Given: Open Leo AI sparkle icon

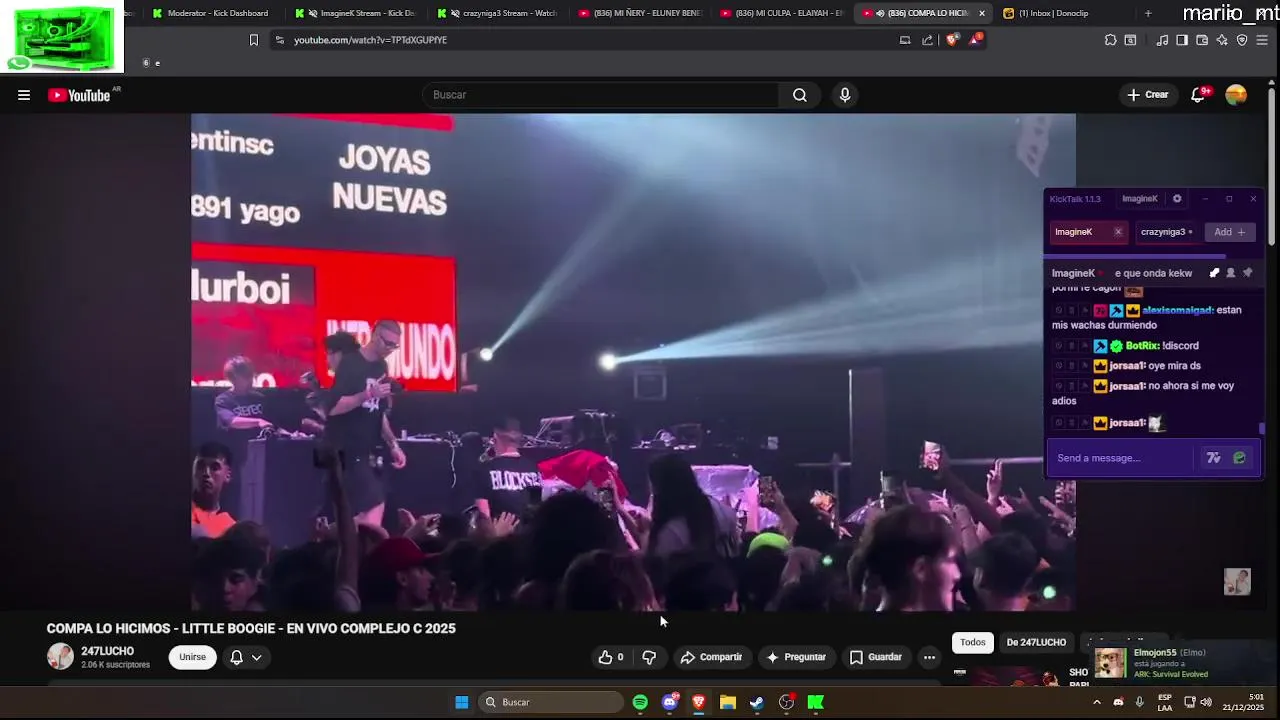Looking at the screenshot, I should [x=1222, y=40].
